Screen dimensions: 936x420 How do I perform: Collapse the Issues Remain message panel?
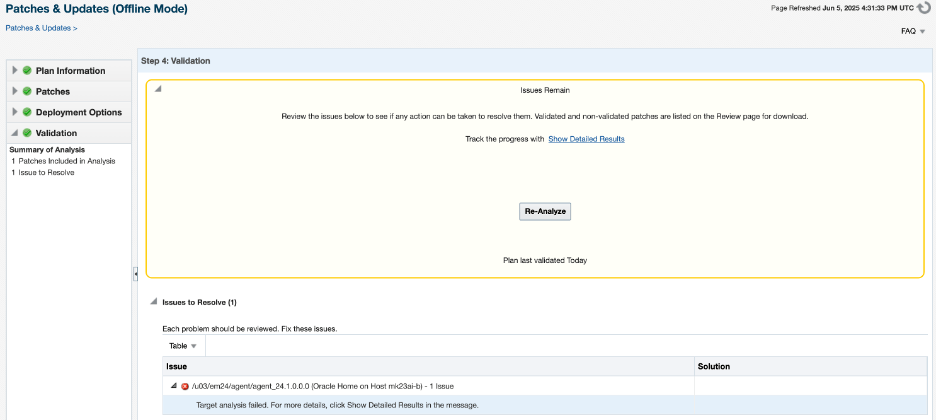tap(158, 90)
